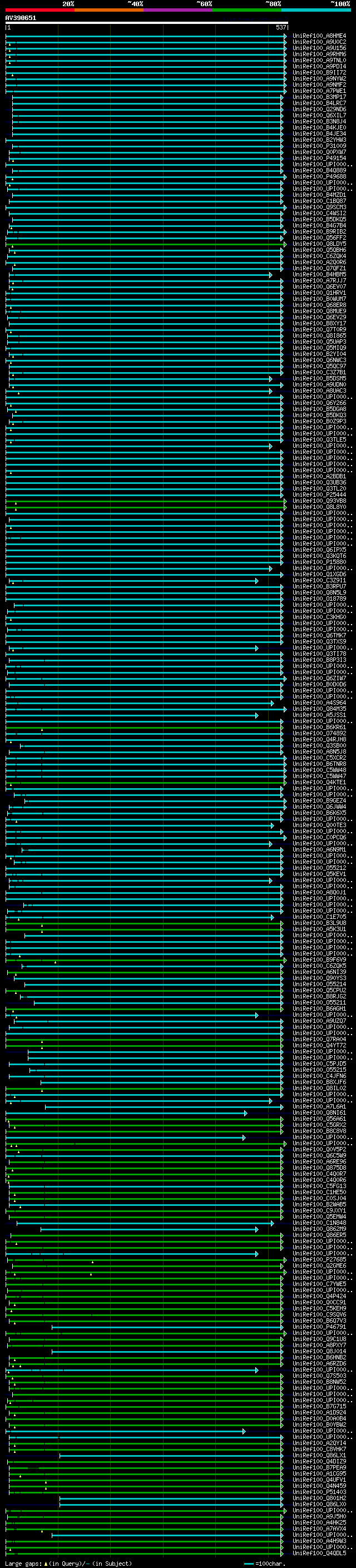Click UniRef100_B9RIB2 in the hit list
The height and width of the screenshot is (1568, 356).
tap(319, 232)
